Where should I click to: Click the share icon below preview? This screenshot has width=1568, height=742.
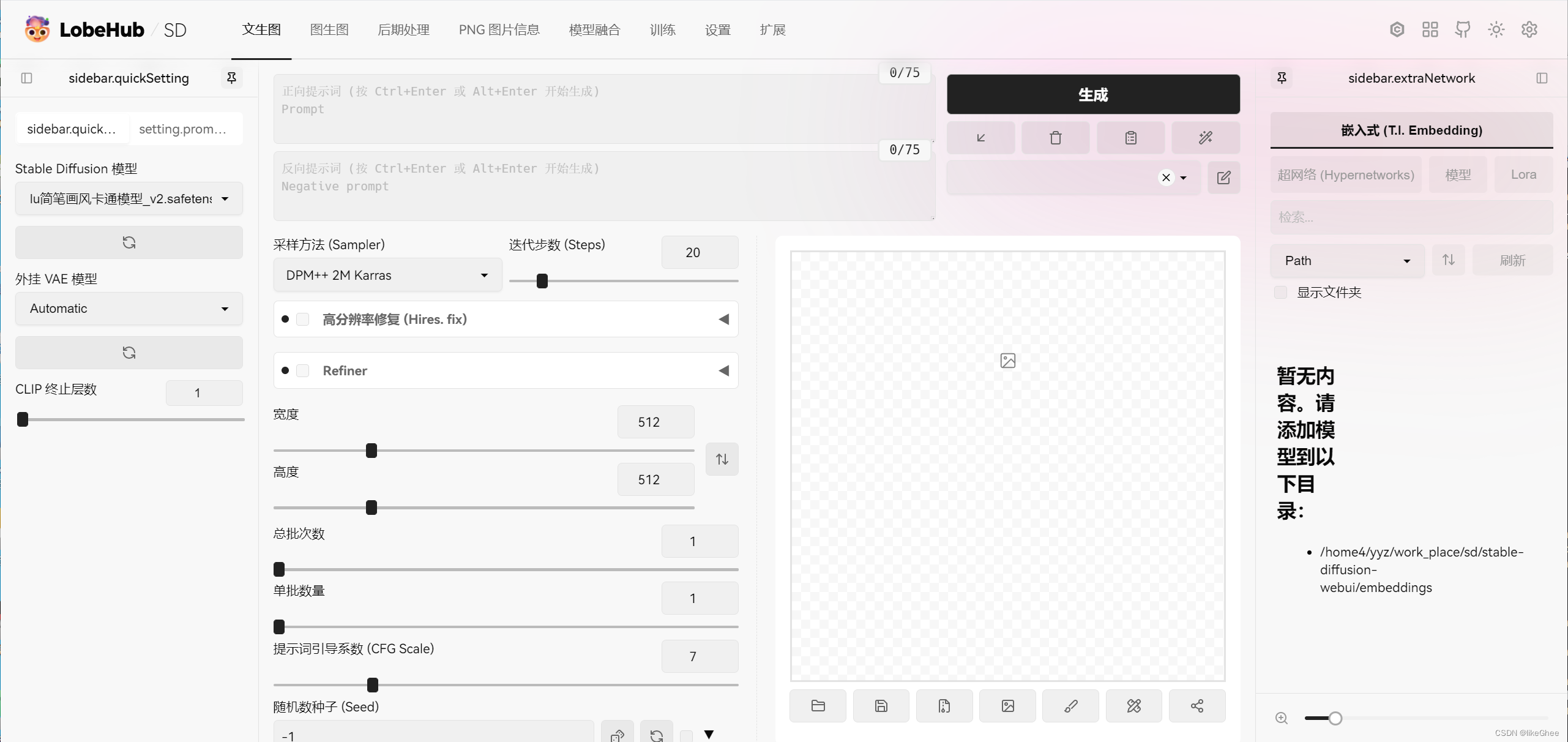tap(1197, 706)
